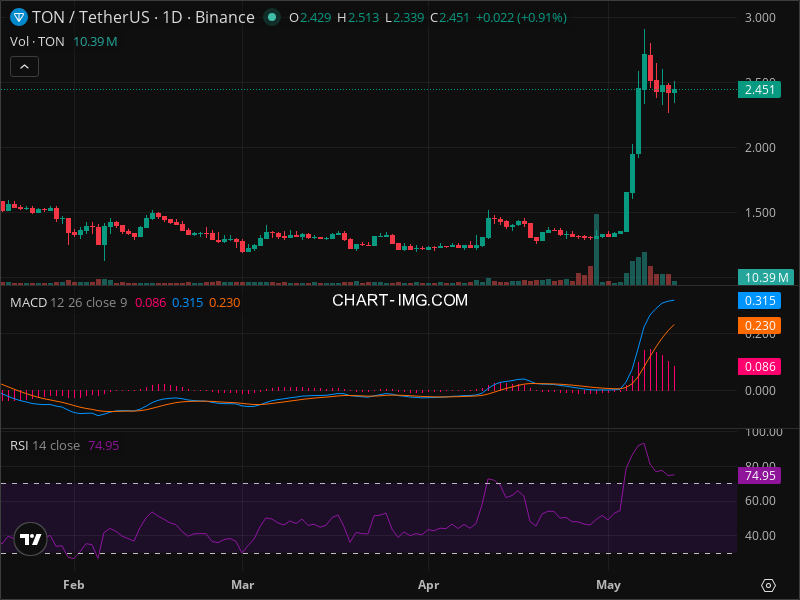Click the orange signal value tag 0.230
The height and width of the screenshot is (600, 800).
759,326
